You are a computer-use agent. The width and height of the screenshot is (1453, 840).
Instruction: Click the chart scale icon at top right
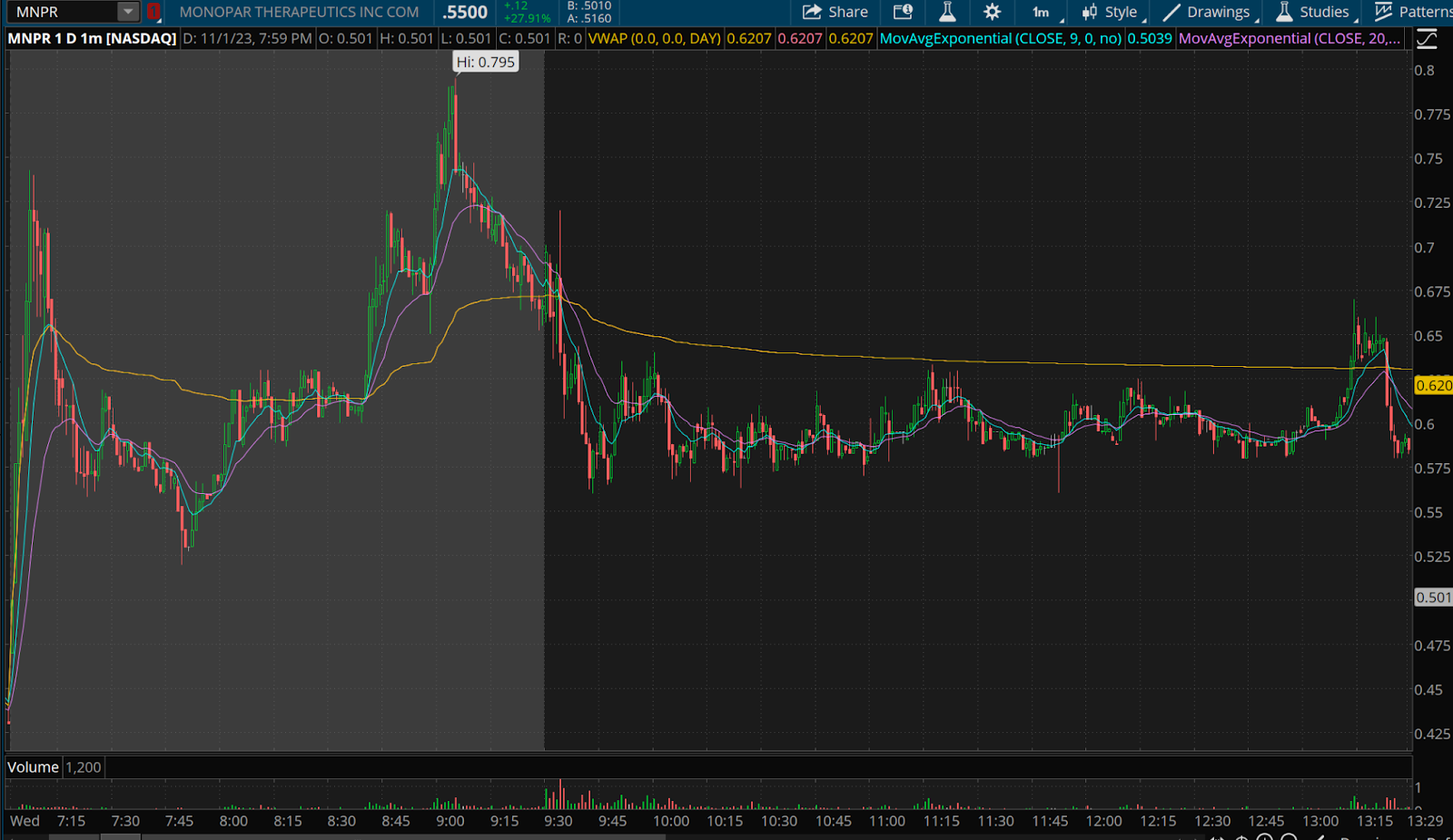point(1427,38)
